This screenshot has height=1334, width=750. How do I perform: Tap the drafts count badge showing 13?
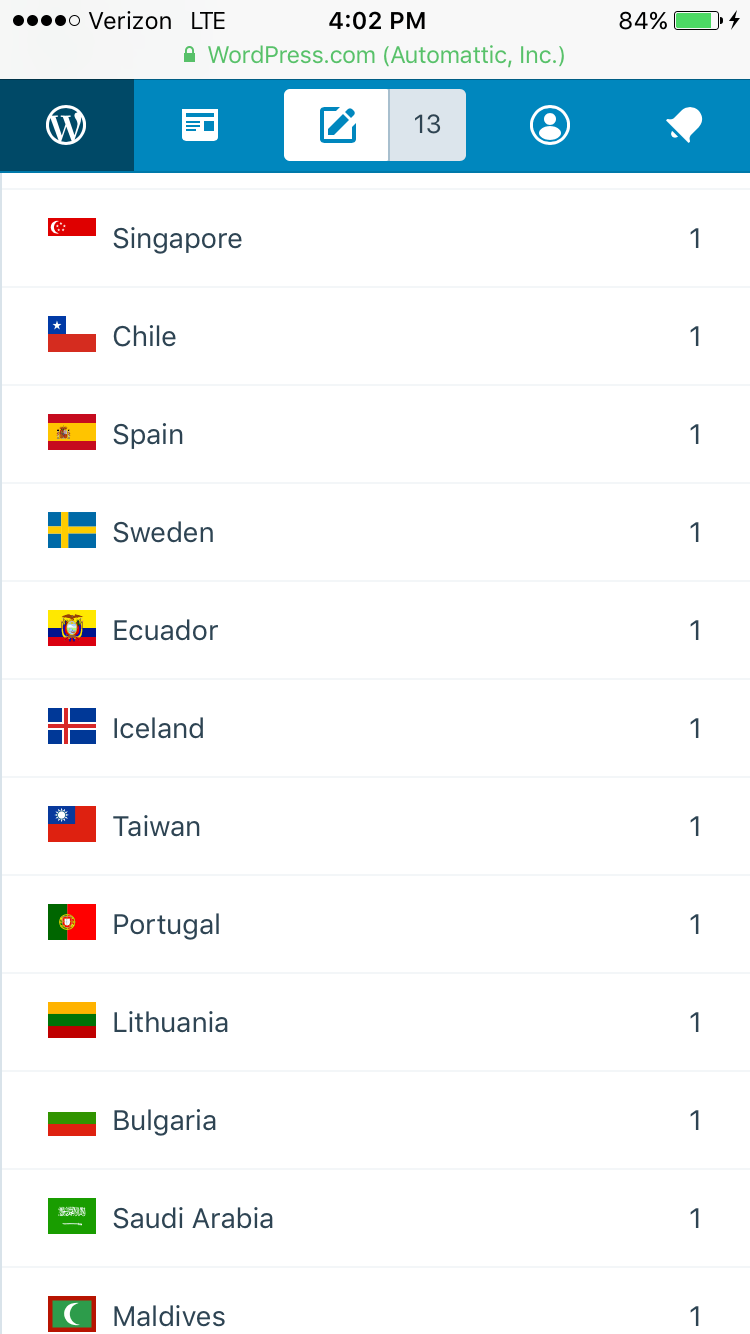coord(427,125)
